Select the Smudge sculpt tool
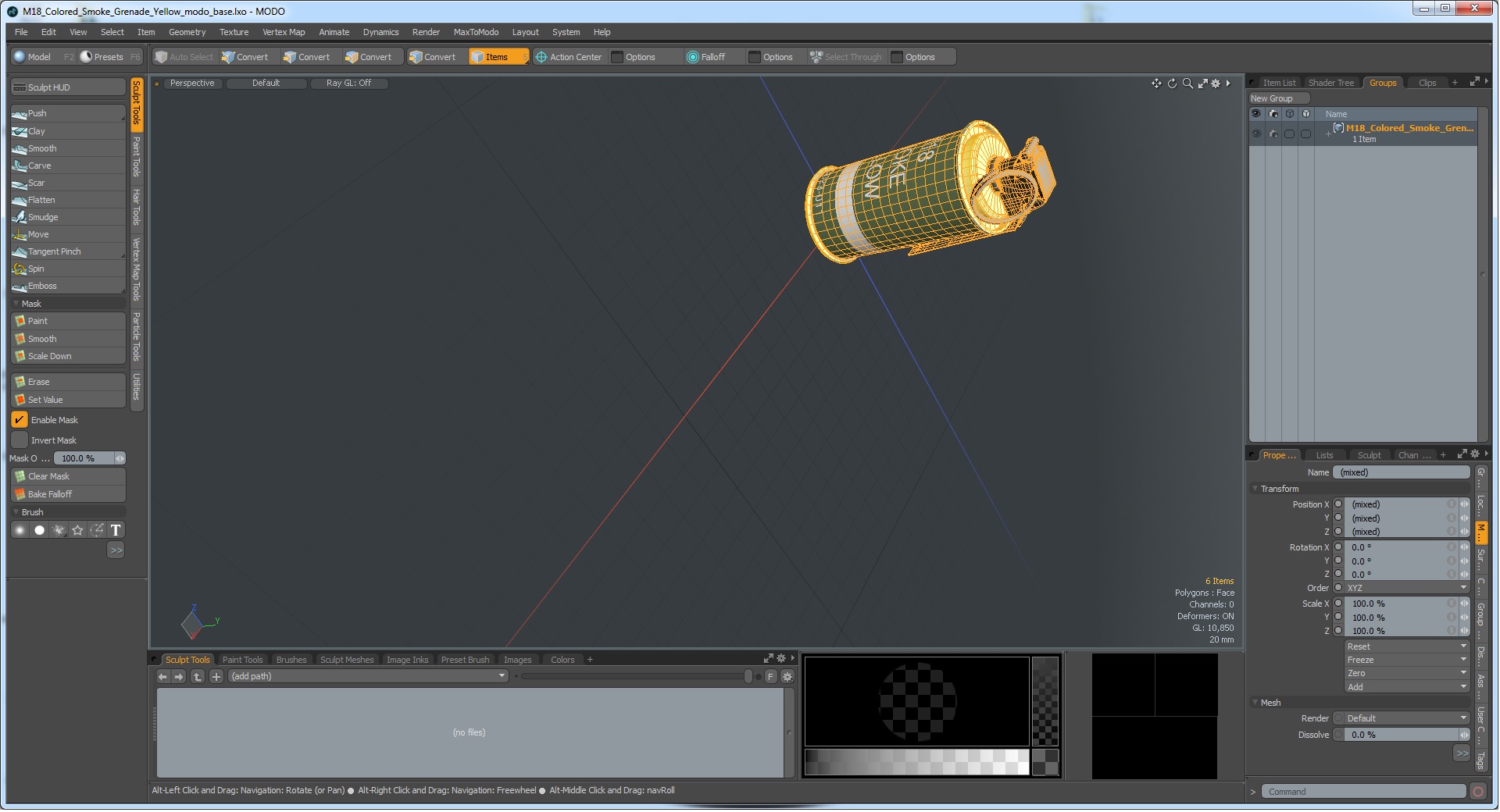Screen dimensions: 1500x812 [68, 217]
